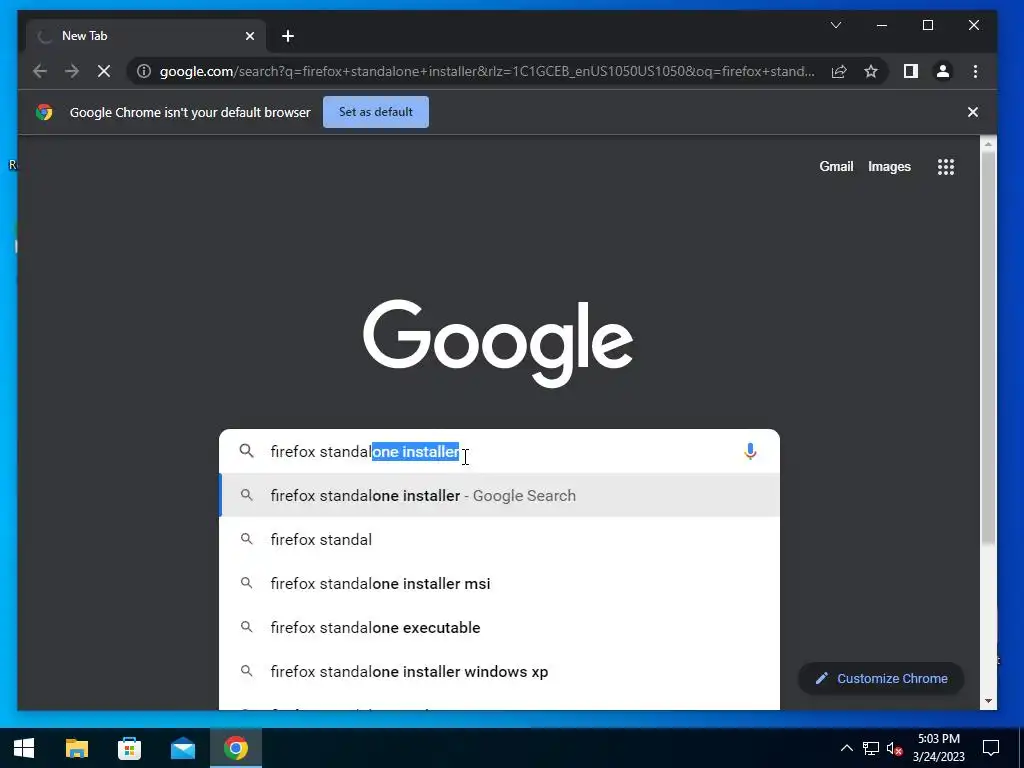
Task: Start voice search with microphone
Action: (750, 451)
